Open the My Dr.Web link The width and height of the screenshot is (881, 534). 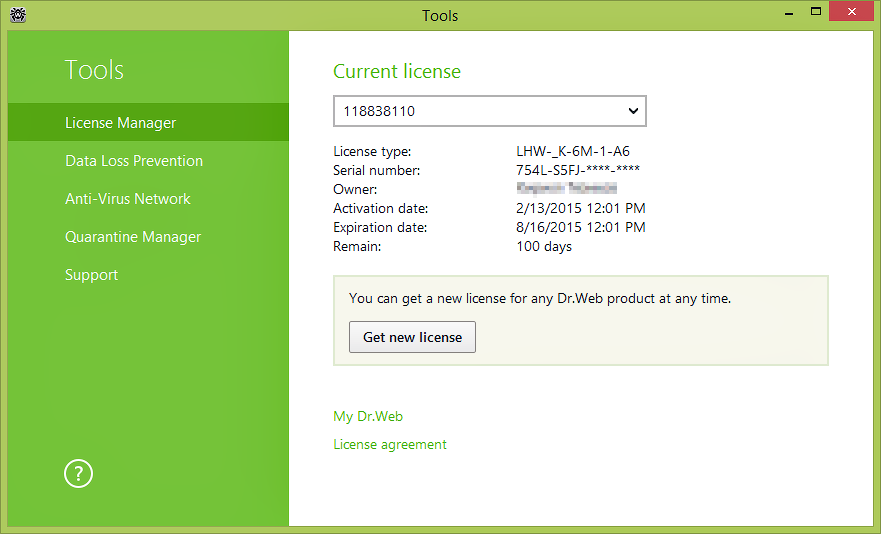click(368, 417)
